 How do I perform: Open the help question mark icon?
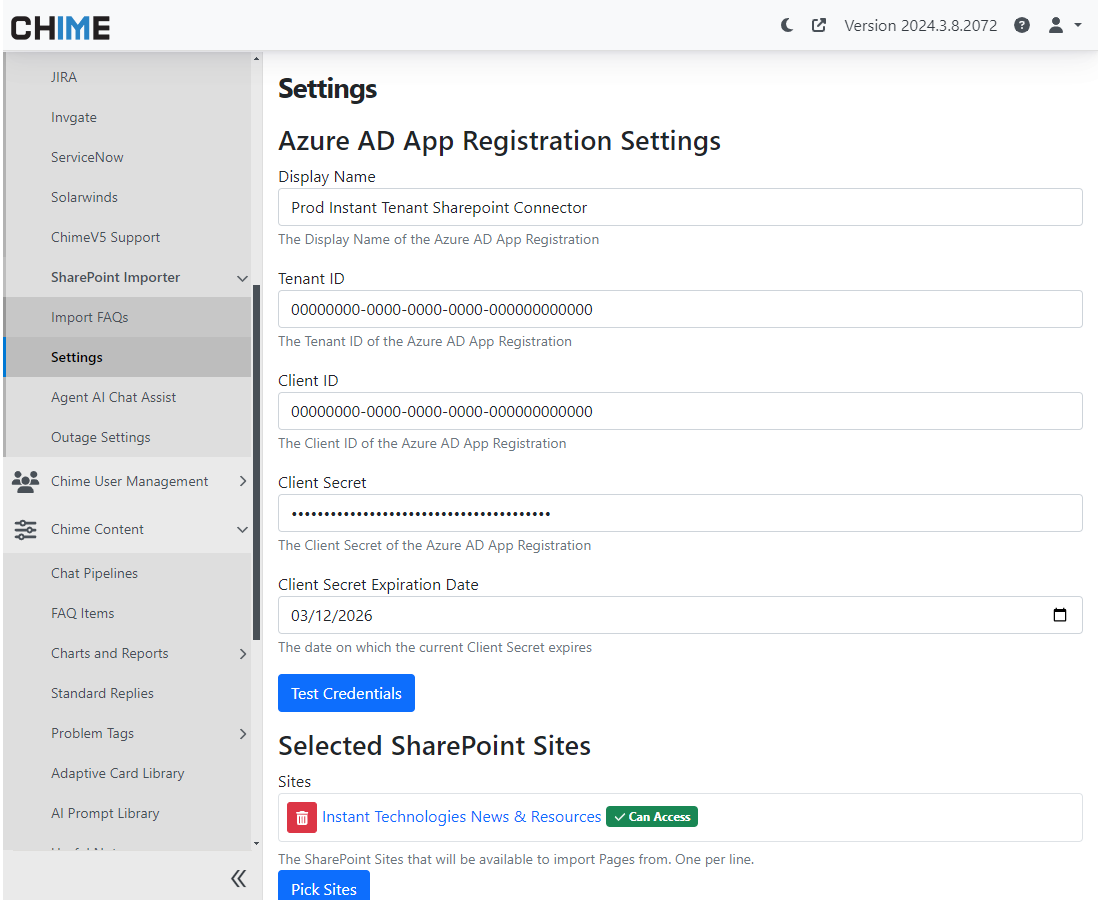(1022, 26)
